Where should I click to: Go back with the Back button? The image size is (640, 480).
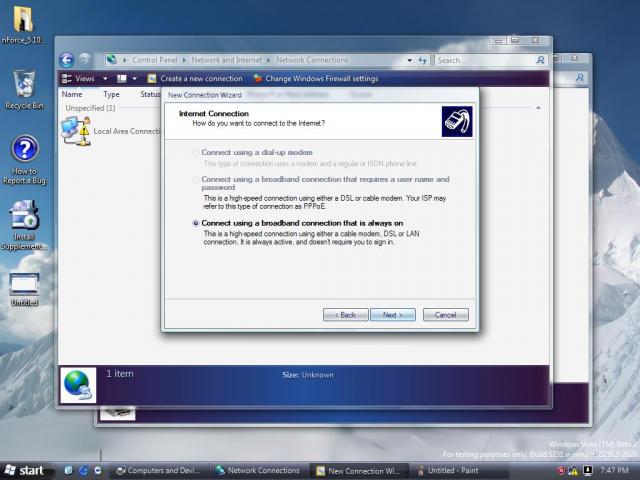tap(345, 315)
